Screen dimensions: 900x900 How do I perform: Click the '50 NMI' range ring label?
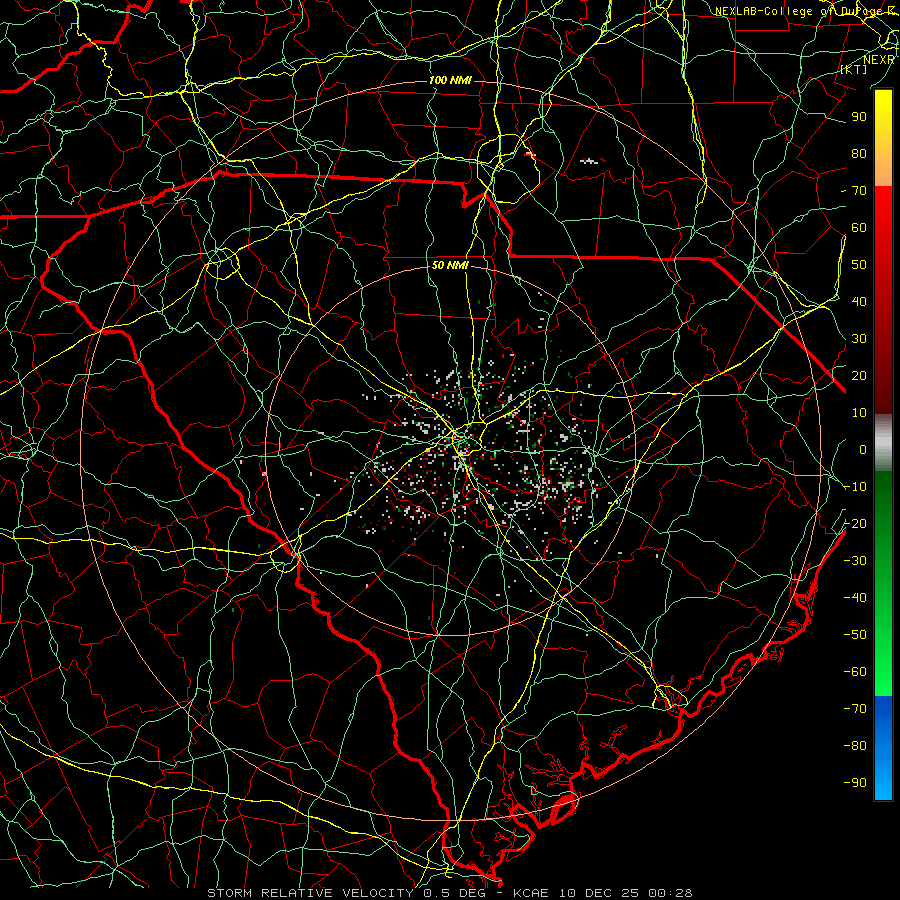[450, 265]
